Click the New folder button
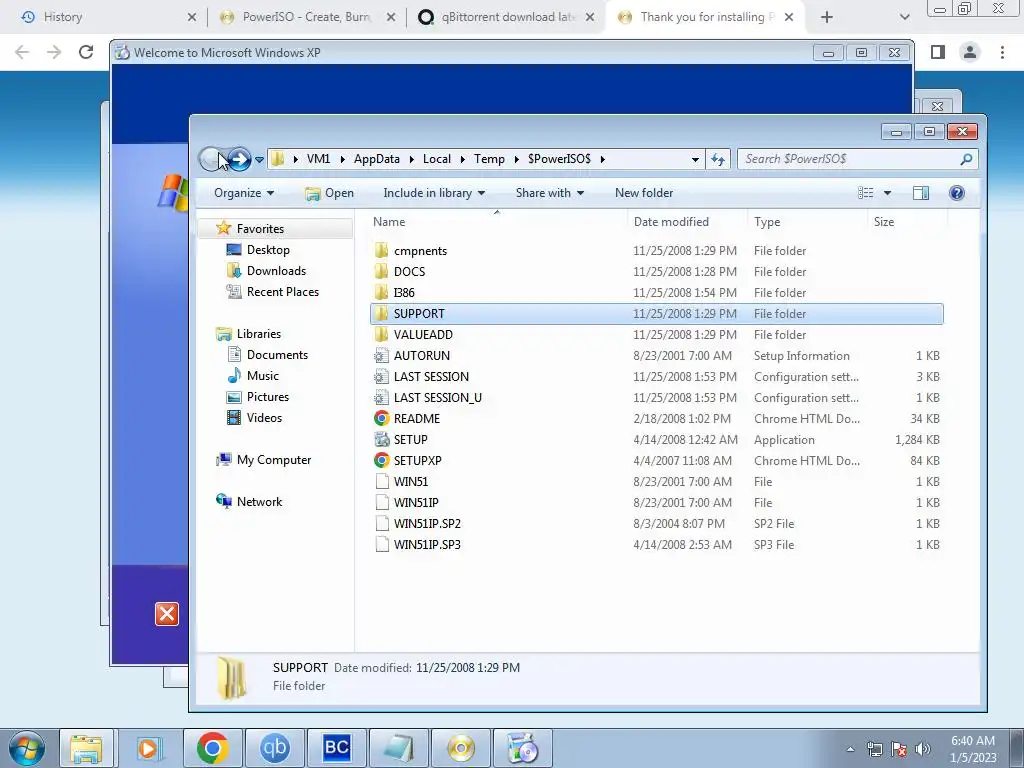The width and height of the screenshot is (1024, 768). coord(644,193)
